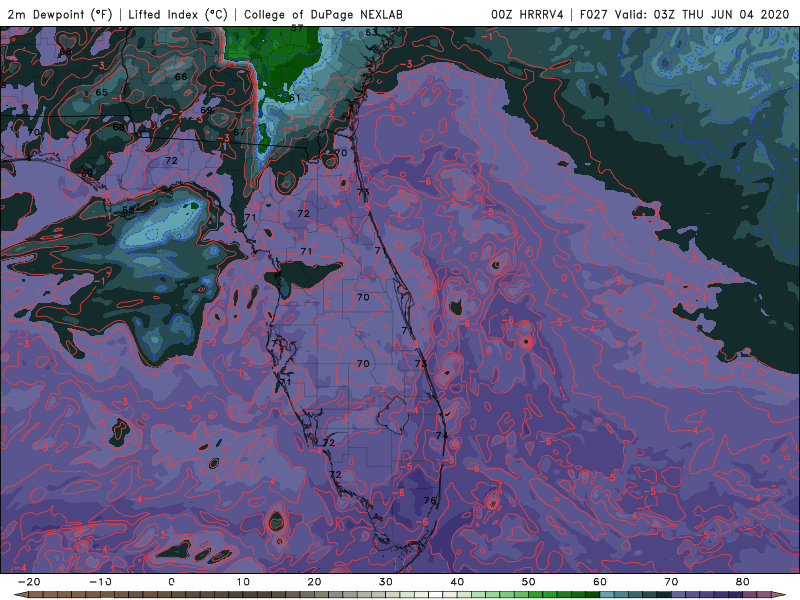The width and height of the screenshot is (800, 600).
Task: Click the "-10" label on the color scale
Action: (100, 582)
